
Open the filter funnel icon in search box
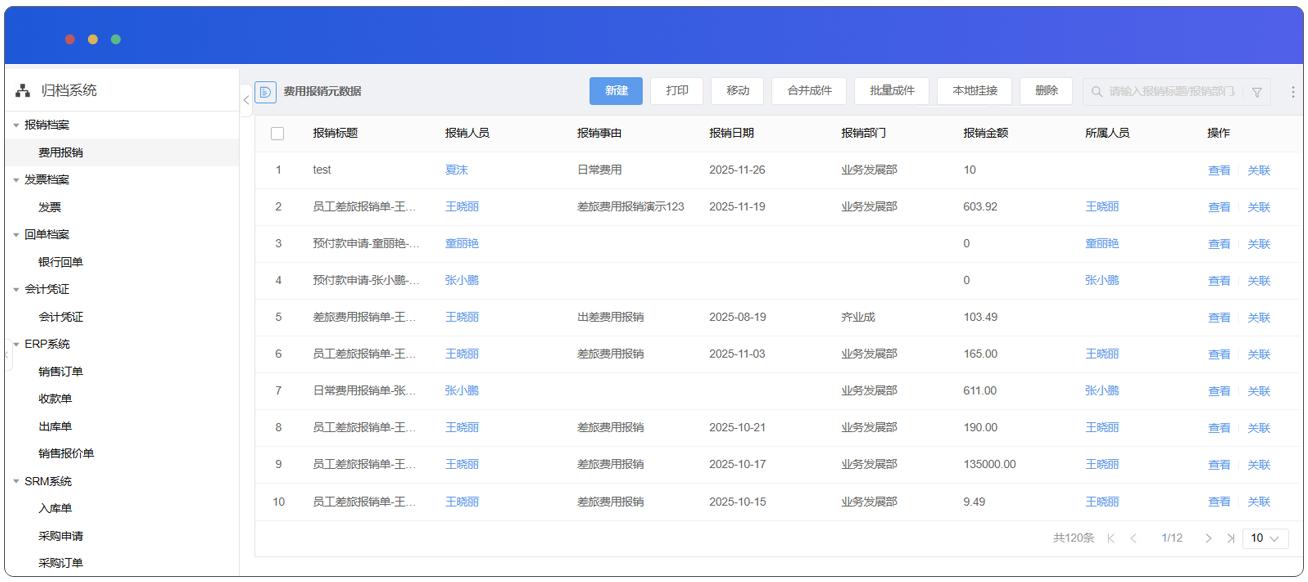(1257, 91)
